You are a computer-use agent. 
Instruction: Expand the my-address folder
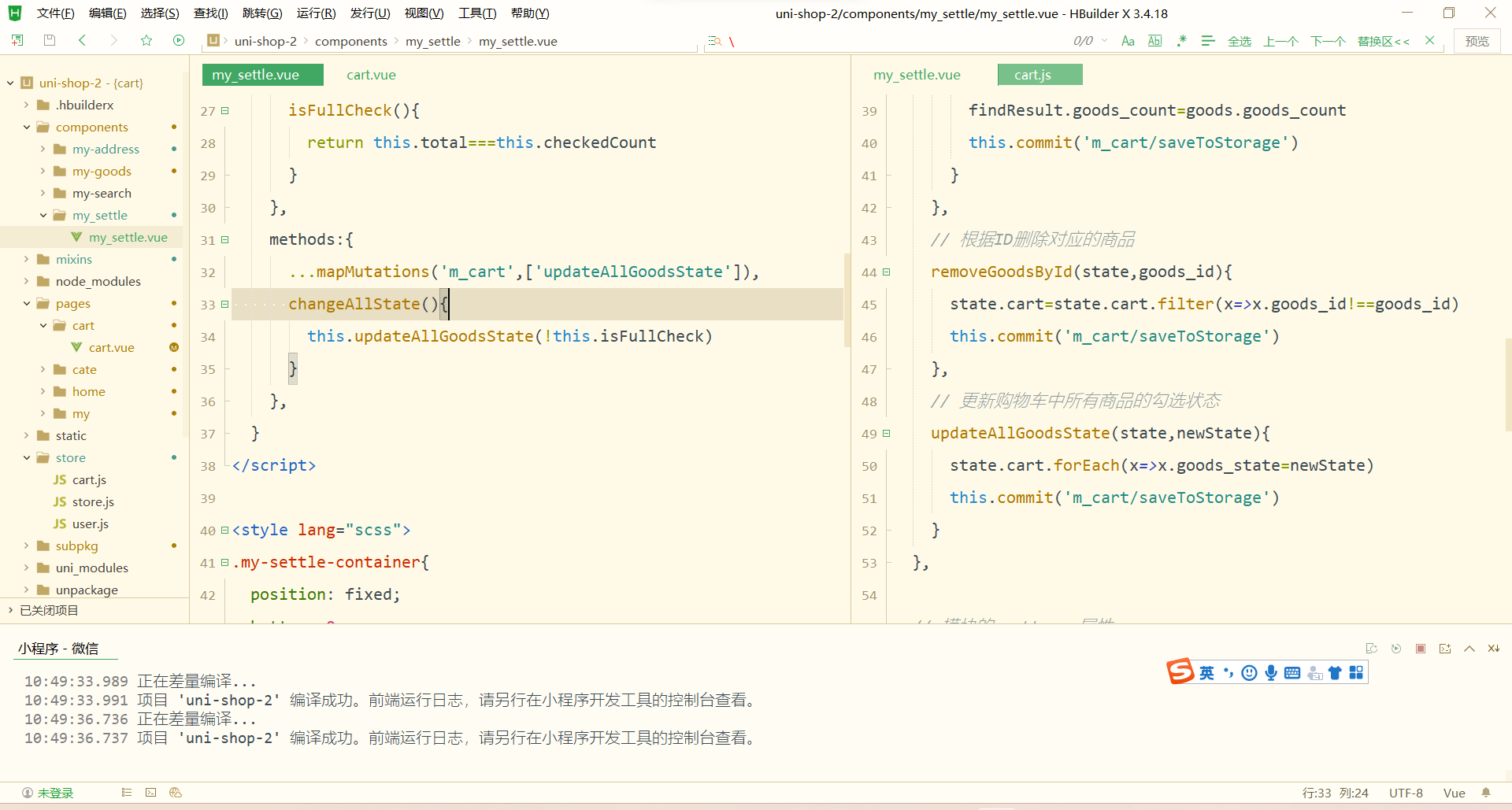(x=43, y=149)
